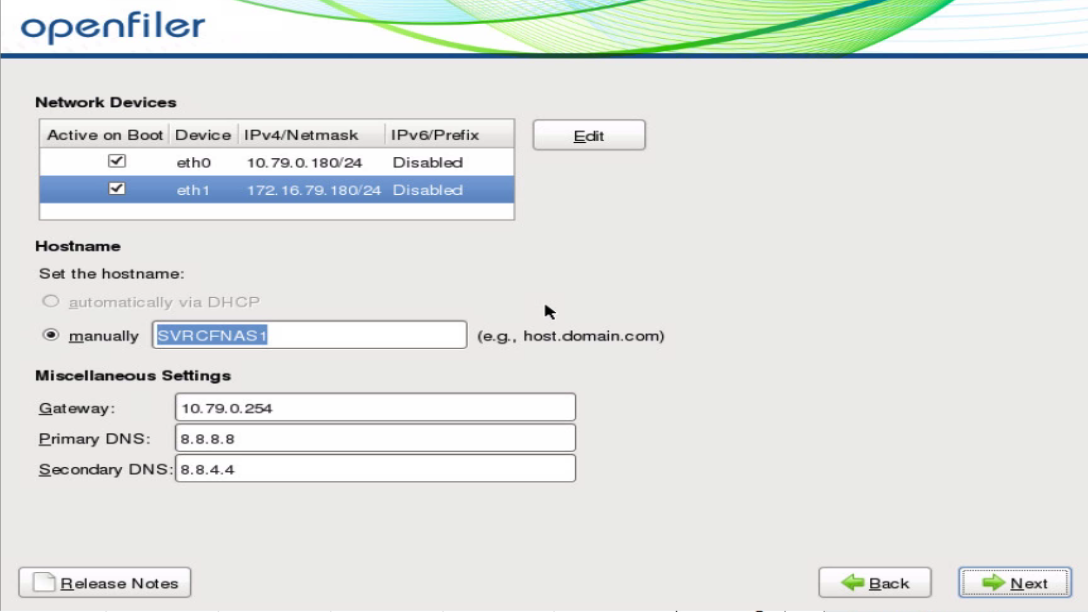Click the Device column header
Screen dimensions: 1088x612
coord(203,135)
